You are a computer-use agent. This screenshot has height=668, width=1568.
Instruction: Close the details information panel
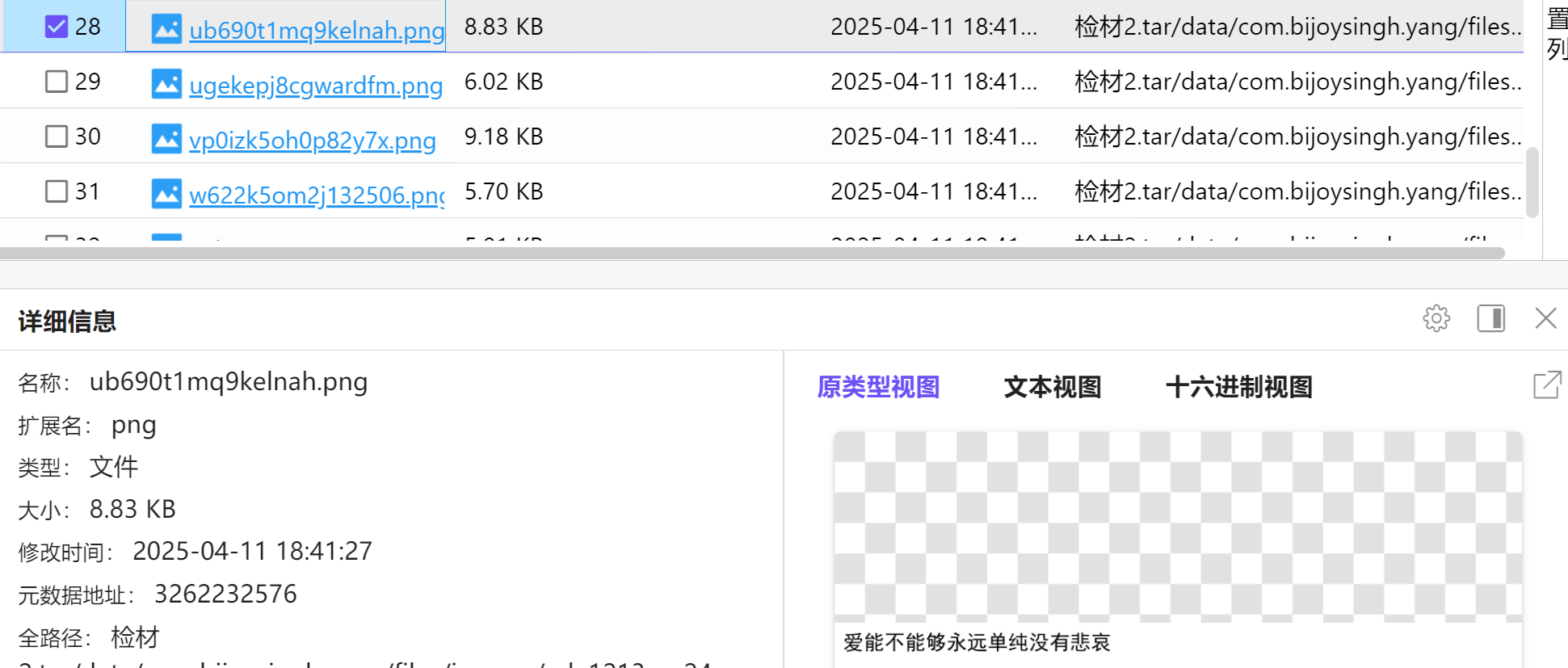click(x=1545, y=318)
